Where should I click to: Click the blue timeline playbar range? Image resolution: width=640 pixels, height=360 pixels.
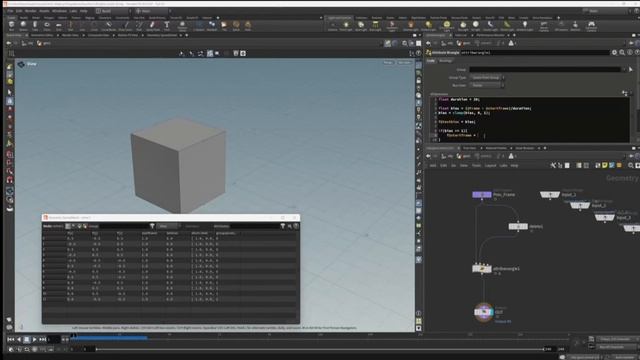coord(110,338)
